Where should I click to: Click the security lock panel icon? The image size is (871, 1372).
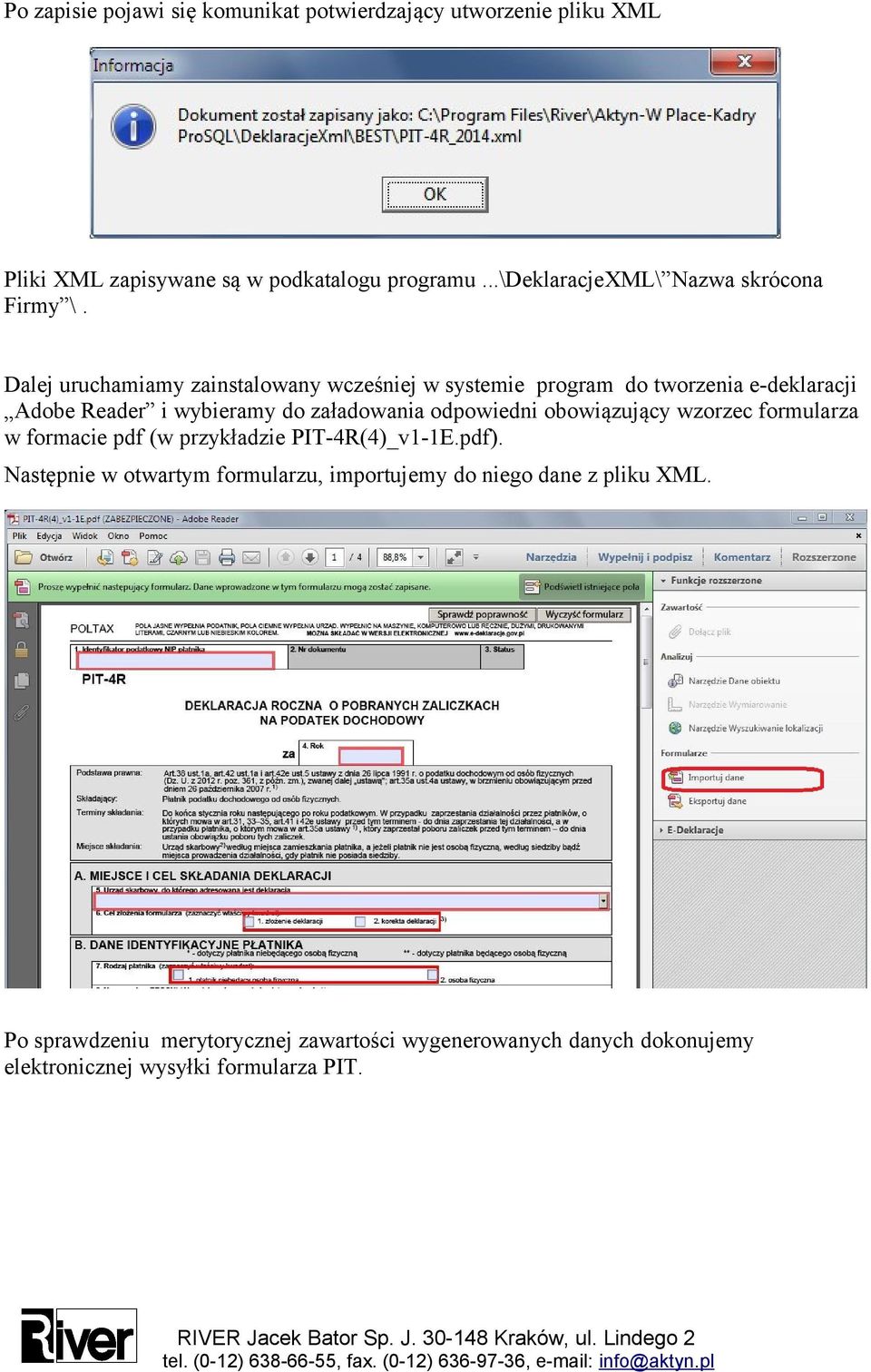tap(21, 650)
